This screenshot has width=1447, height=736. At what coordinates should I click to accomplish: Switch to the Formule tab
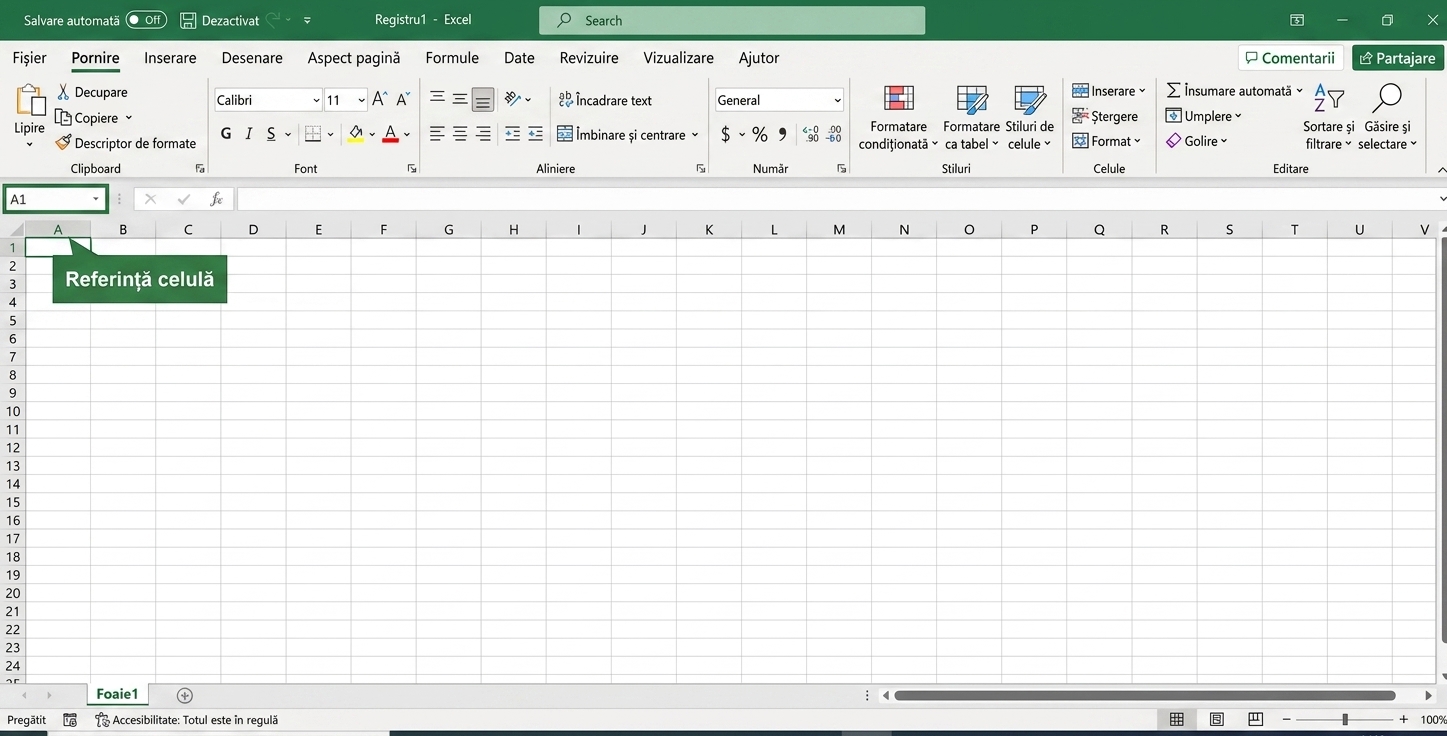pos(452,58)
